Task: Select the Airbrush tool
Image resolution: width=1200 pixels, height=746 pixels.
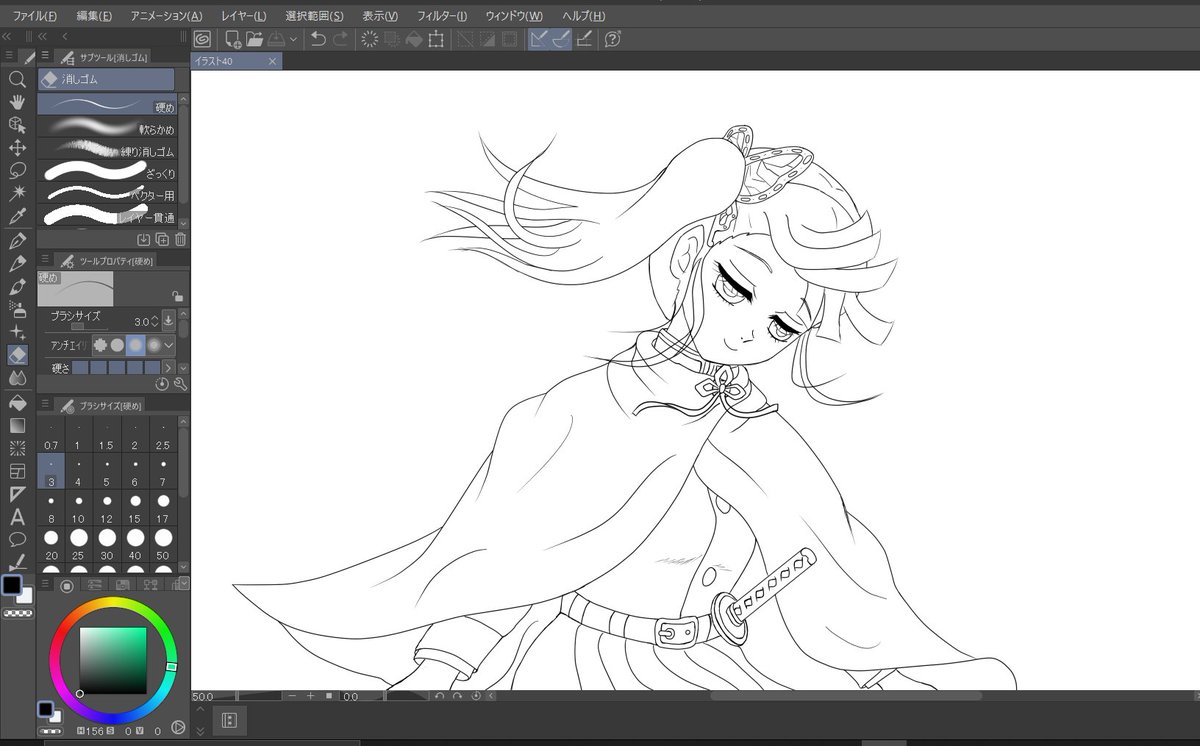Action: tap(17, 309)
